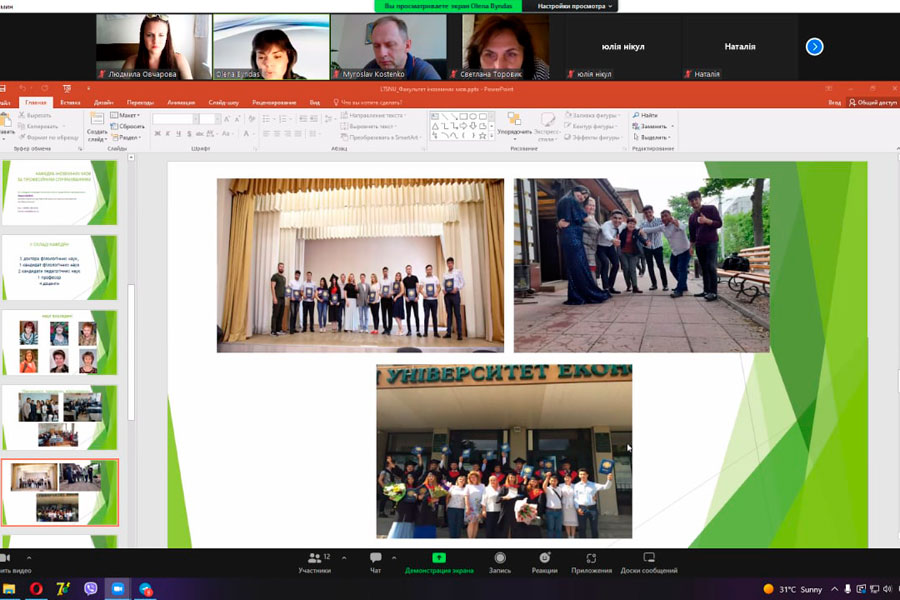The image size is (900, 600).
Task: Open Viber from the Windows taskbar
Action: point(91,589)
